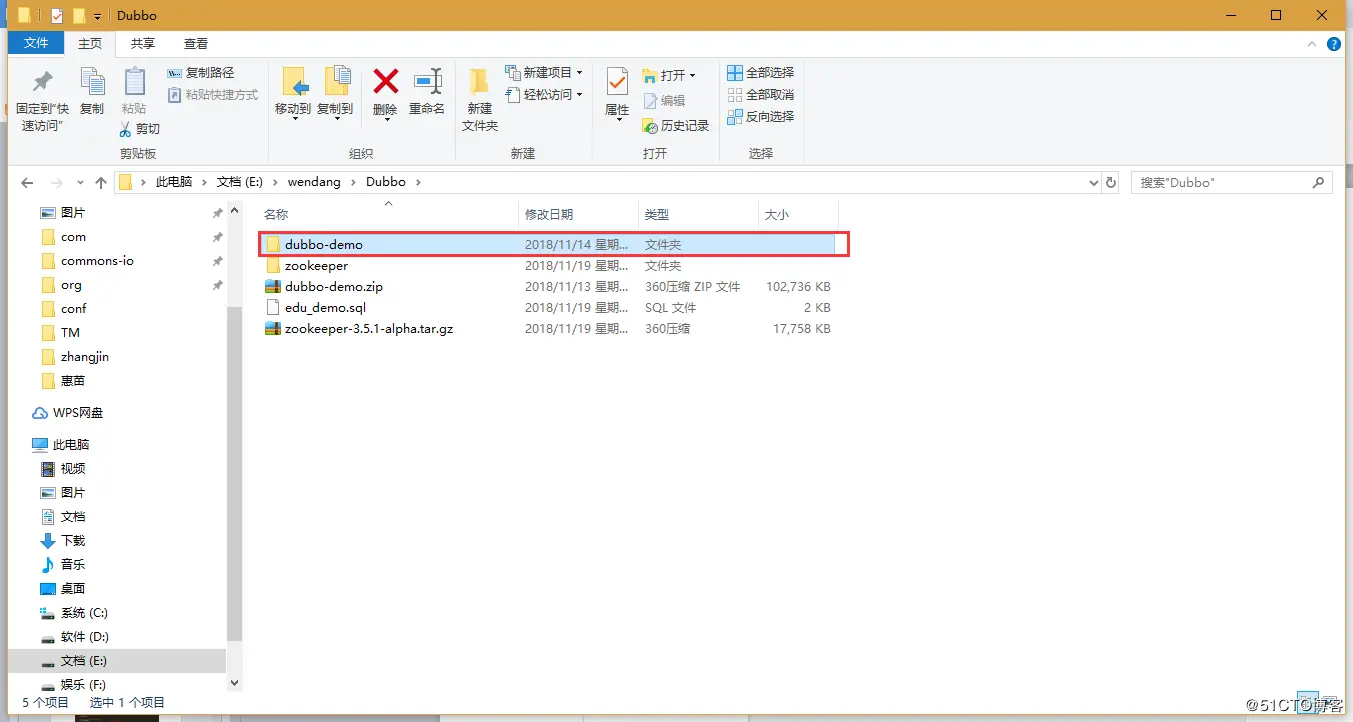Switch to Share (共享) tab
The image size is (1353, 722).
143,43
